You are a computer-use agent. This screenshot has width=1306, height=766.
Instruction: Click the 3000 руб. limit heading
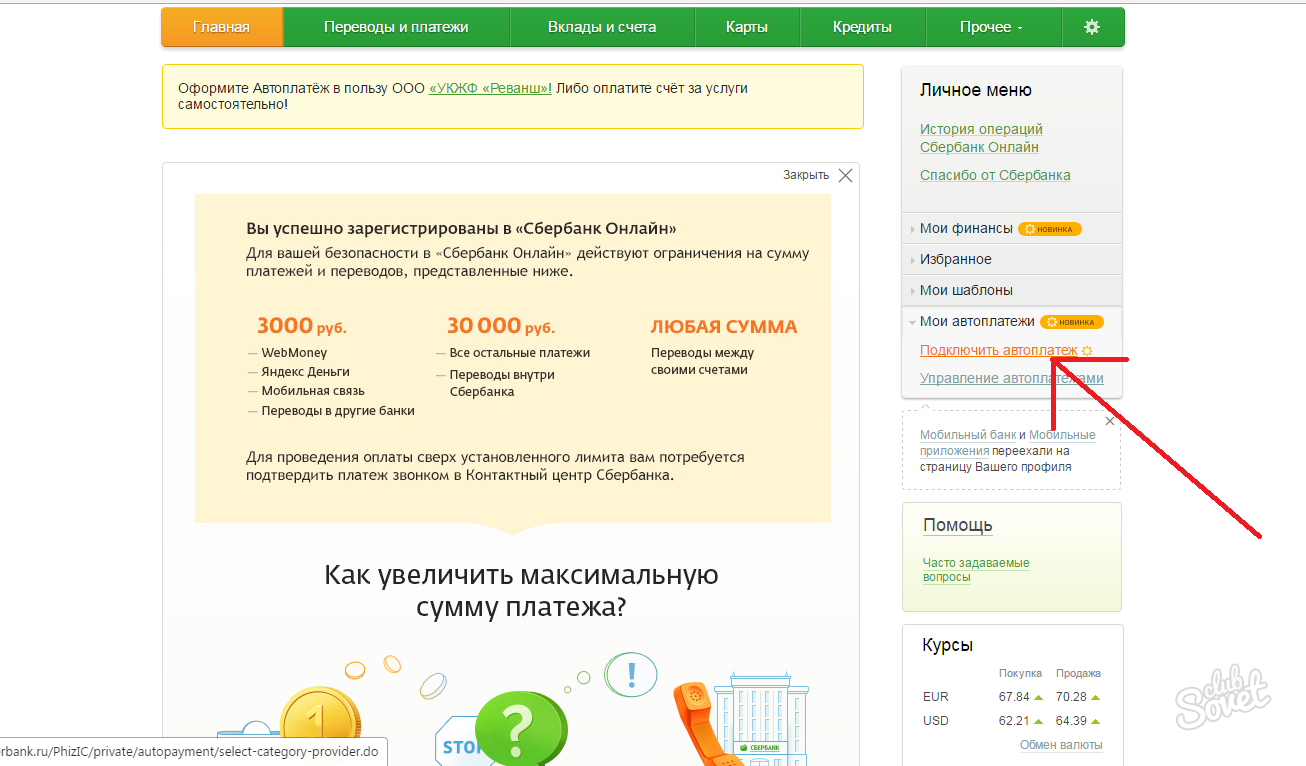click(x=302, y=326)
